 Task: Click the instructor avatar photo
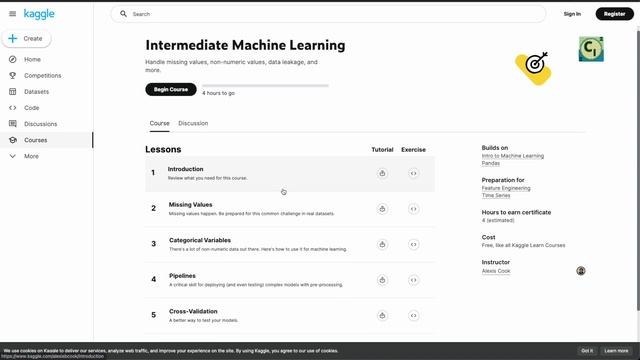tap(581, 271)
